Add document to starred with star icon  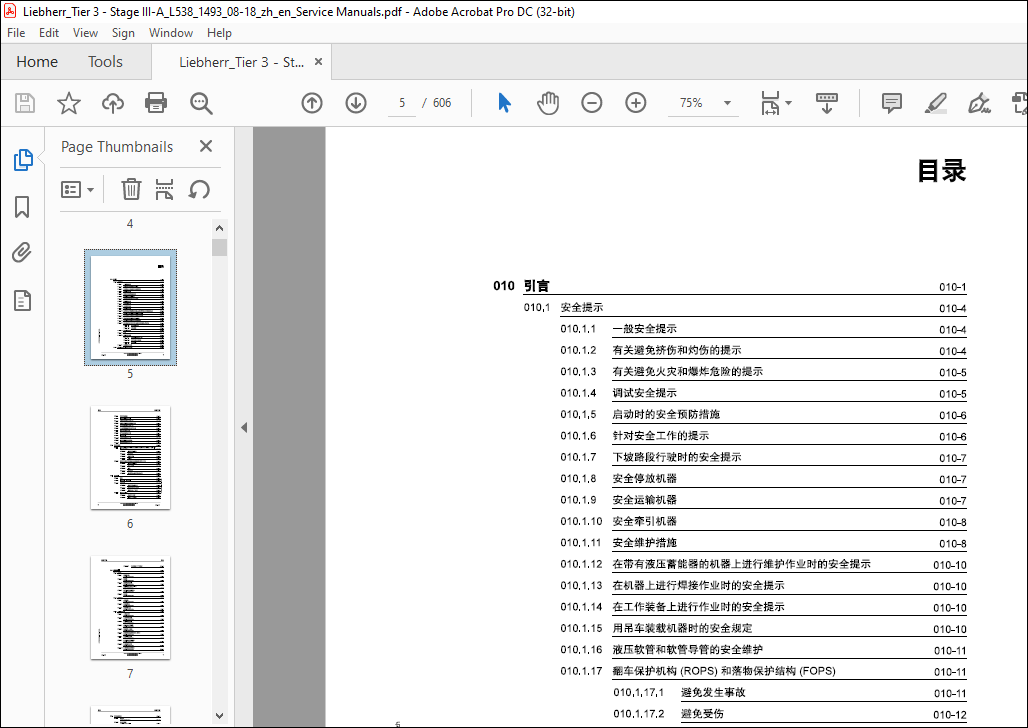[x=68, y=103]
